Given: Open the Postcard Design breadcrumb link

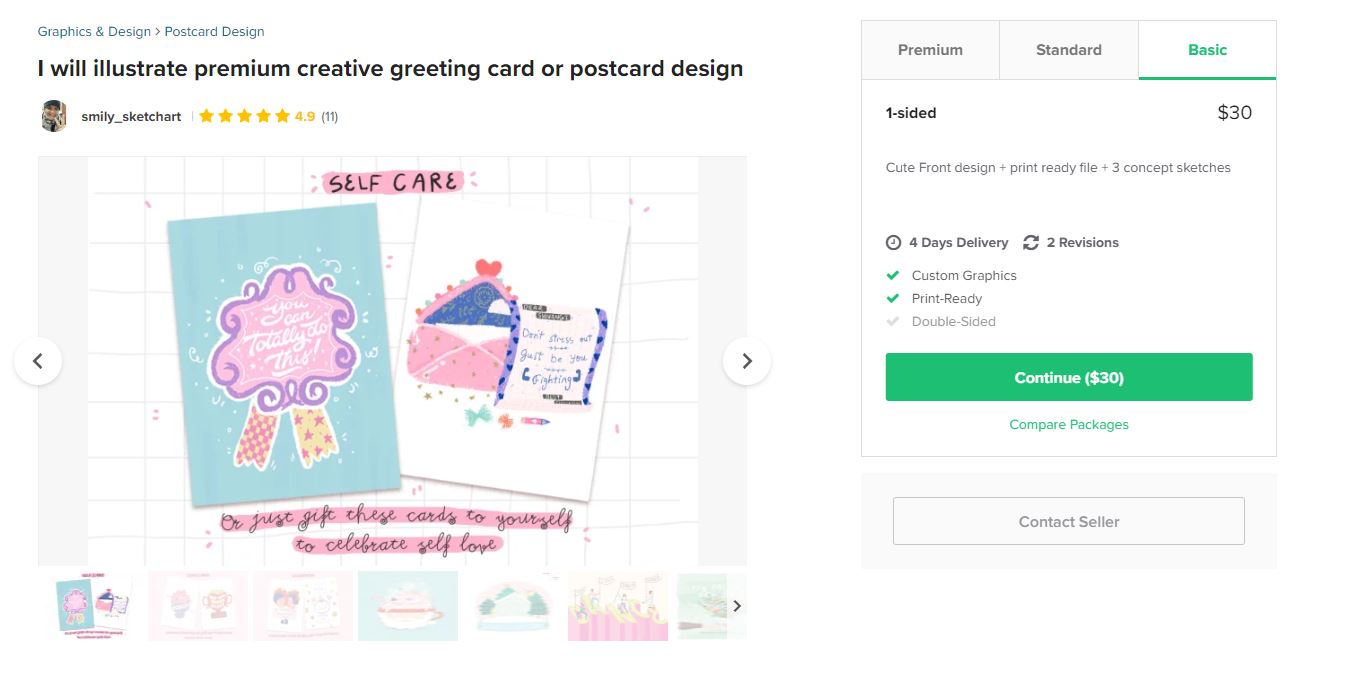Looking at the screenshot, I should [x=214, y=32].
